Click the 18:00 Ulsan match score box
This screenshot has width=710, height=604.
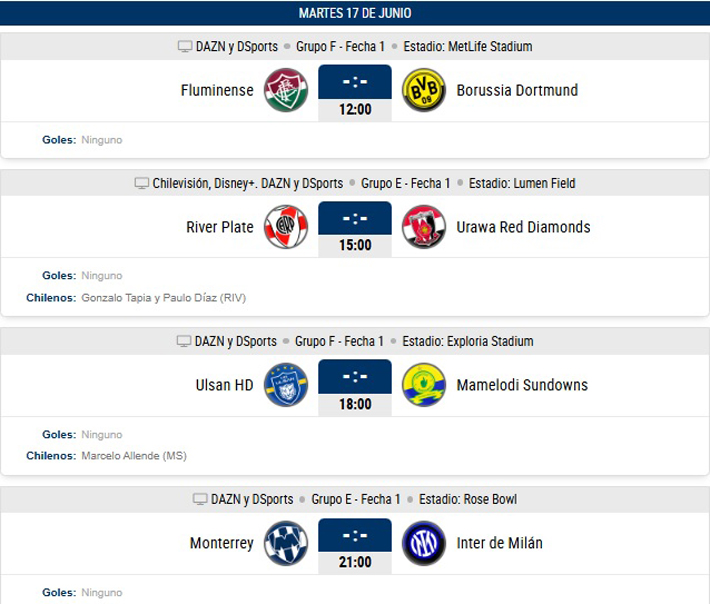[355, 388]
